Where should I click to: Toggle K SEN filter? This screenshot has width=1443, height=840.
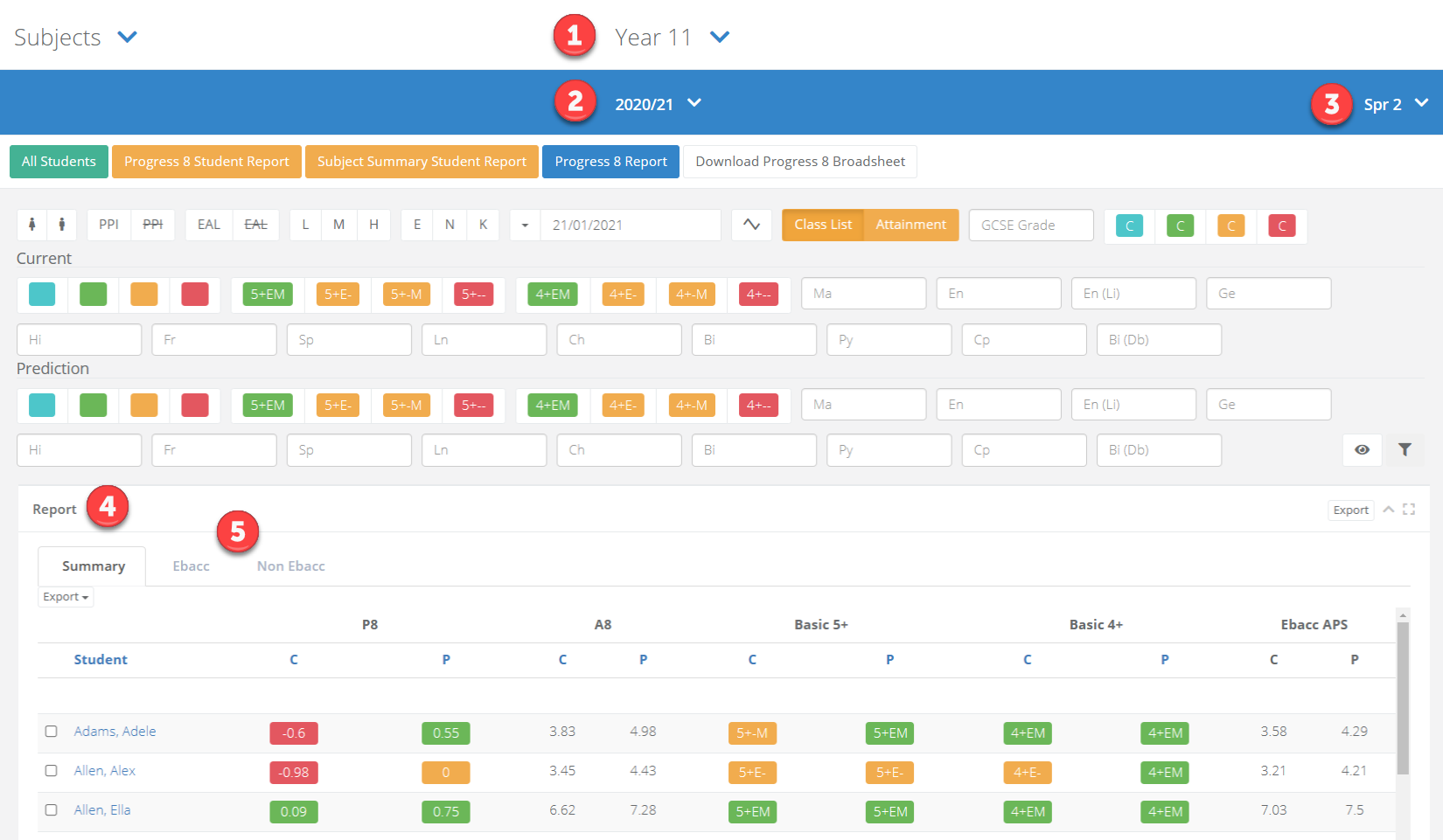pyautogui.click(x=483, y=225)
